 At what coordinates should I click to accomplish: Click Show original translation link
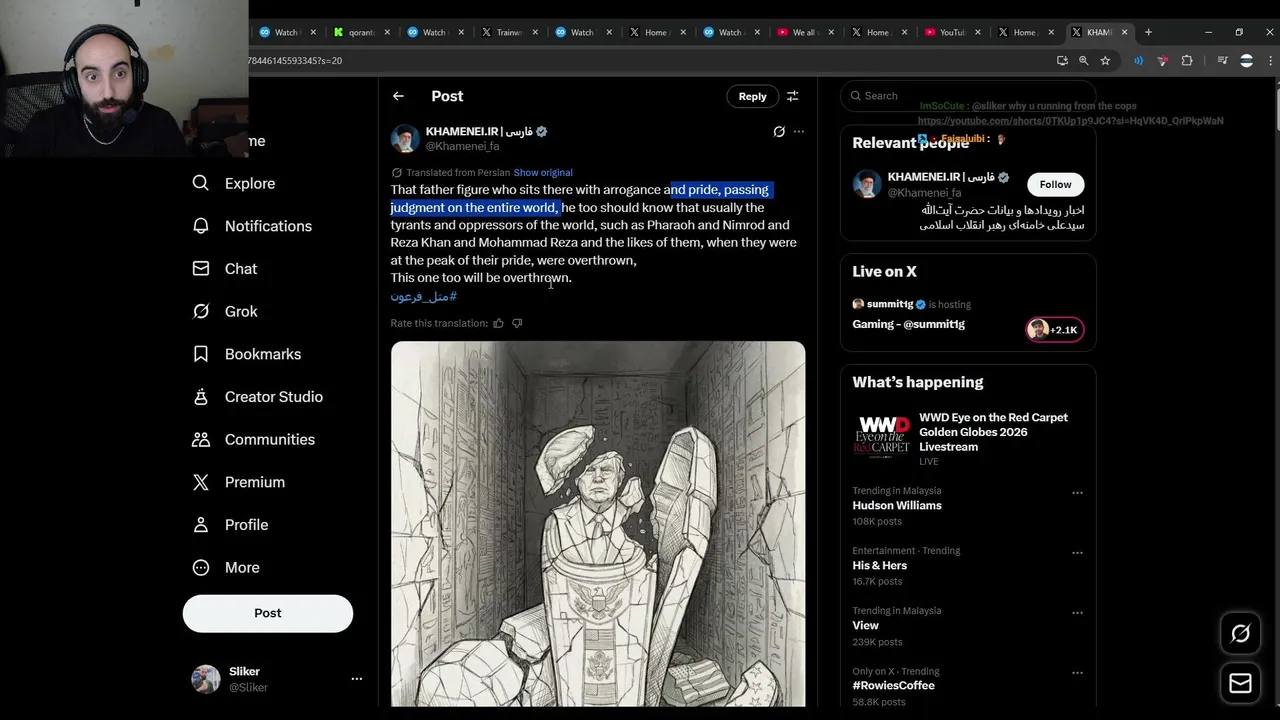point(543,173)
